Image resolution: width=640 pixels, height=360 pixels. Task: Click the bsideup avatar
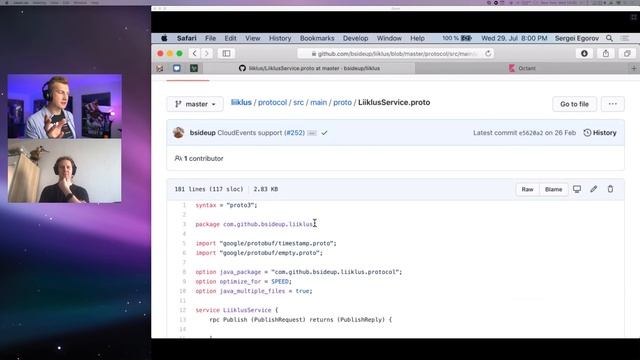178,133
